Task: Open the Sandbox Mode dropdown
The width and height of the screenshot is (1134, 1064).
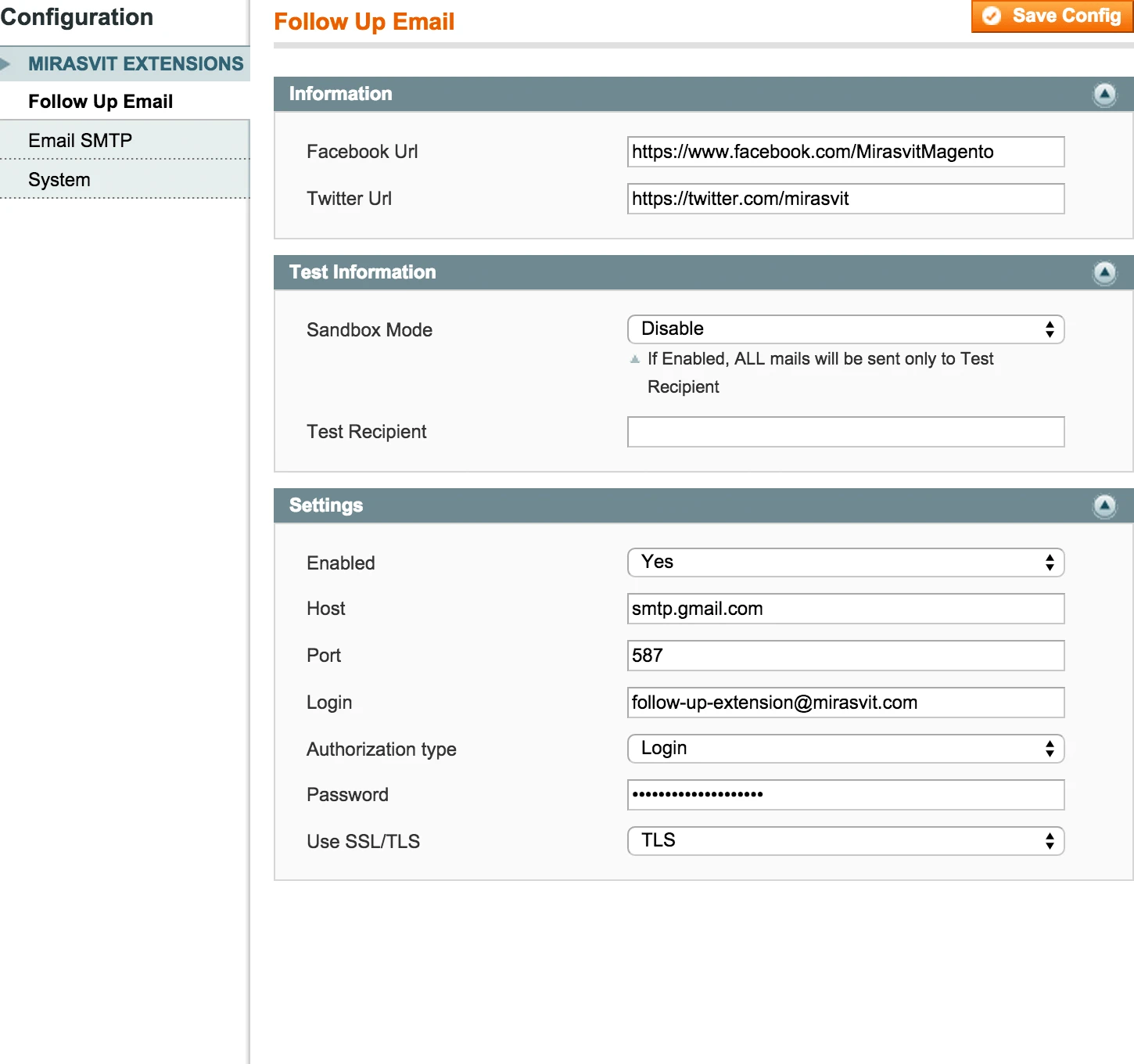Action: pos(845,329)
